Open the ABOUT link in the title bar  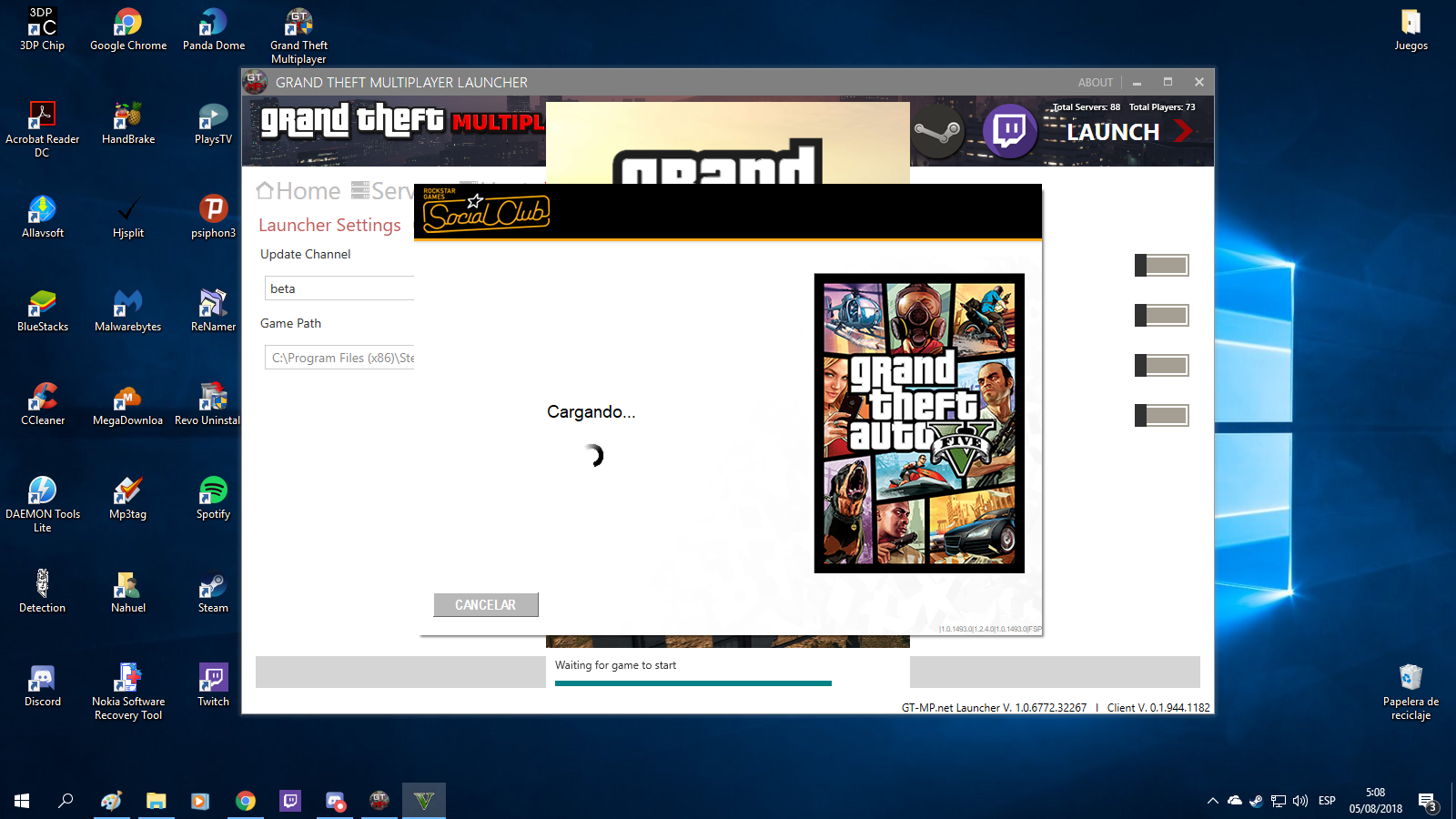click(x=1096, y=82)
